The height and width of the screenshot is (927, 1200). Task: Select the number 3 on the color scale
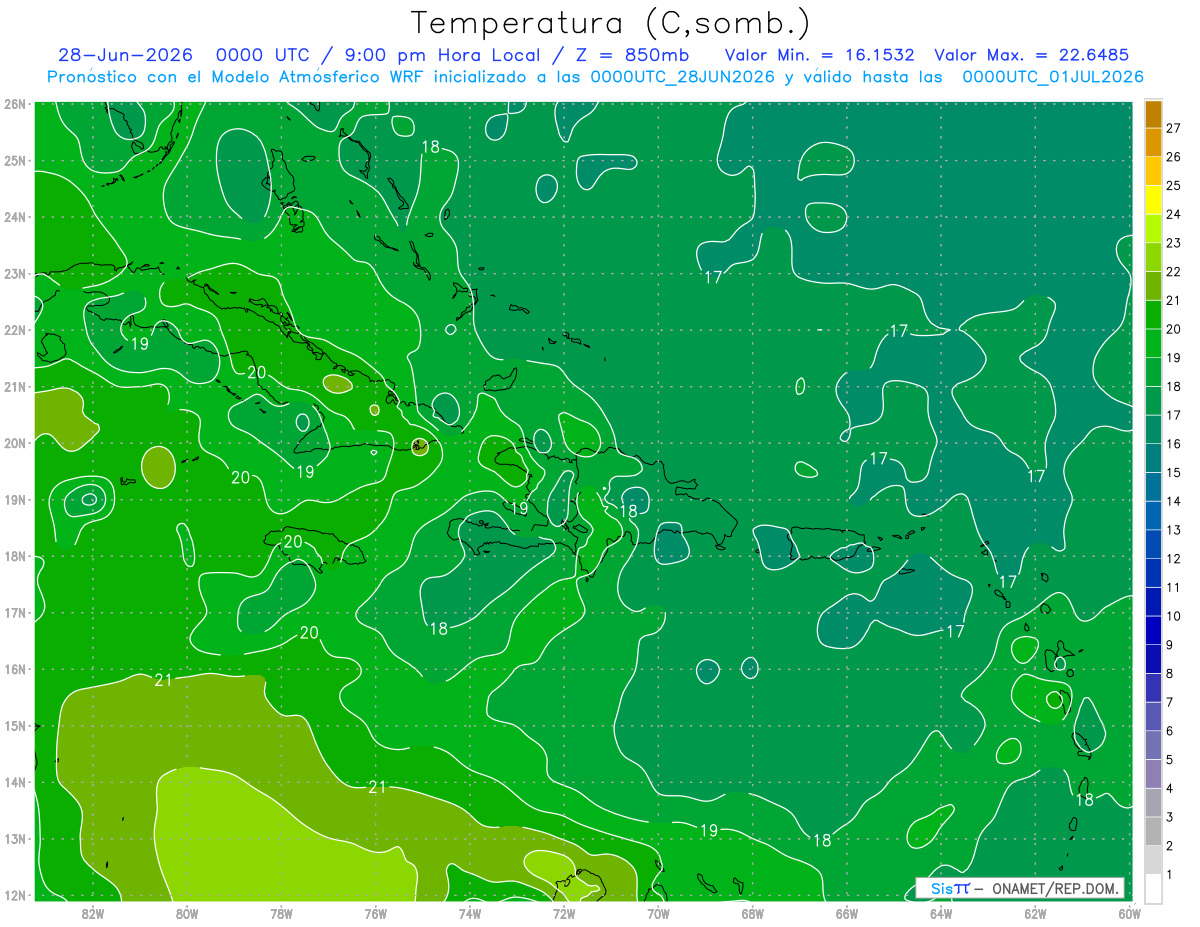[1170, 817]
